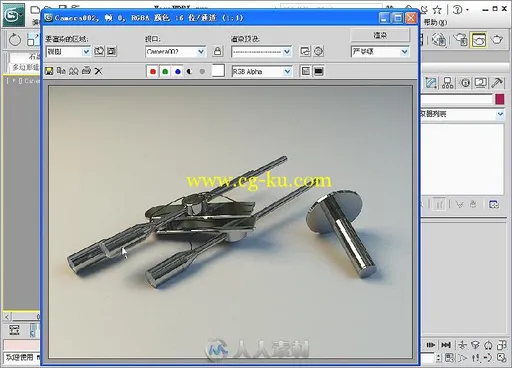Toggle the blue channel
The image size is (512, 368).
178,71
